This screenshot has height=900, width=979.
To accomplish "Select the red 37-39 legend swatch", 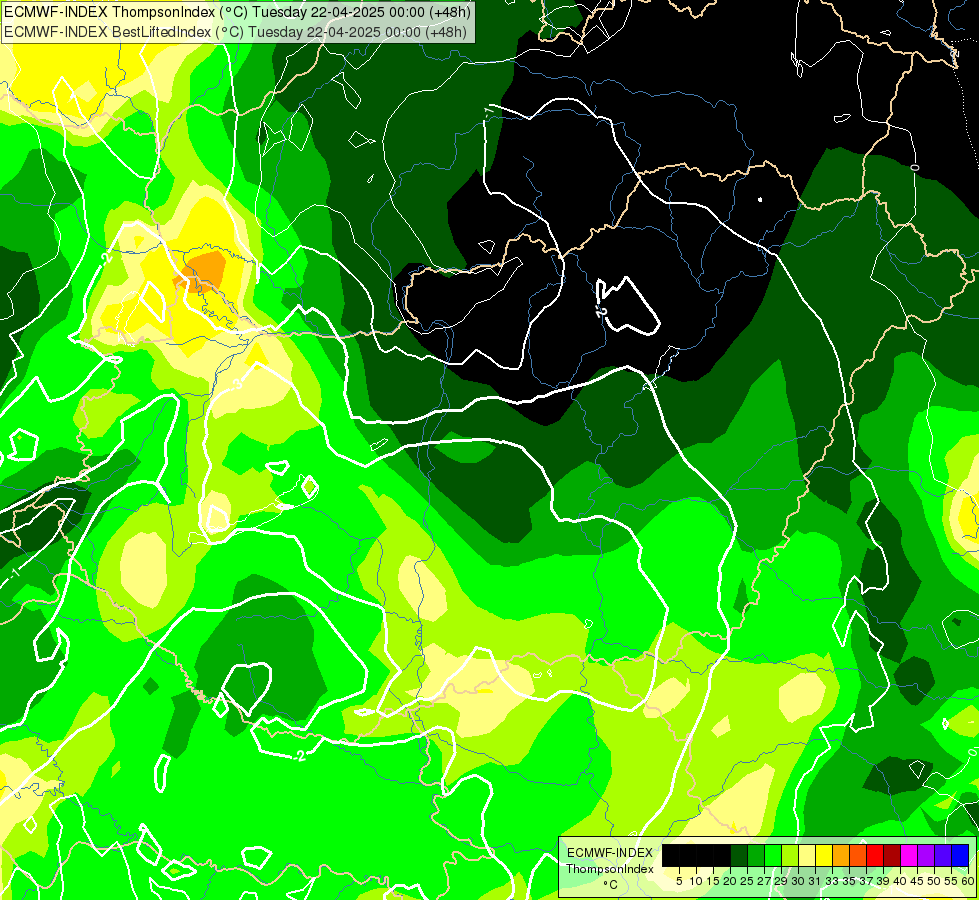I will point(875,855).
